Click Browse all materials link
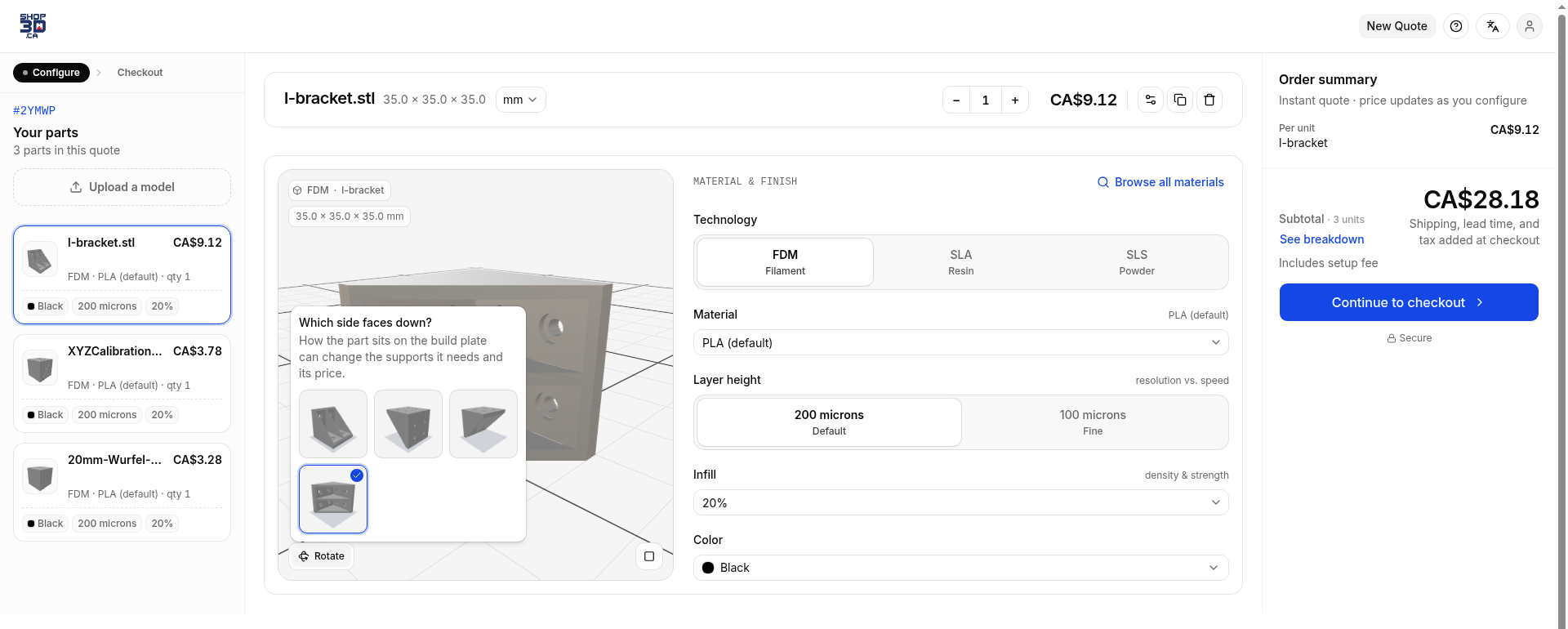The image size is (1568, 629). (1160, 182)
